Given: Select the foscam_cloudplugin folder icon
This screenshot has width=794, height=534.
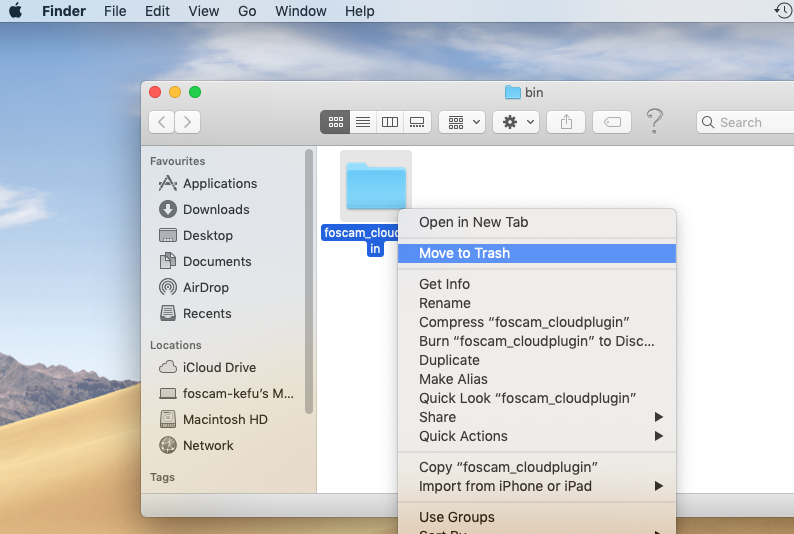Looking at the screenshot, I should 376,186.
